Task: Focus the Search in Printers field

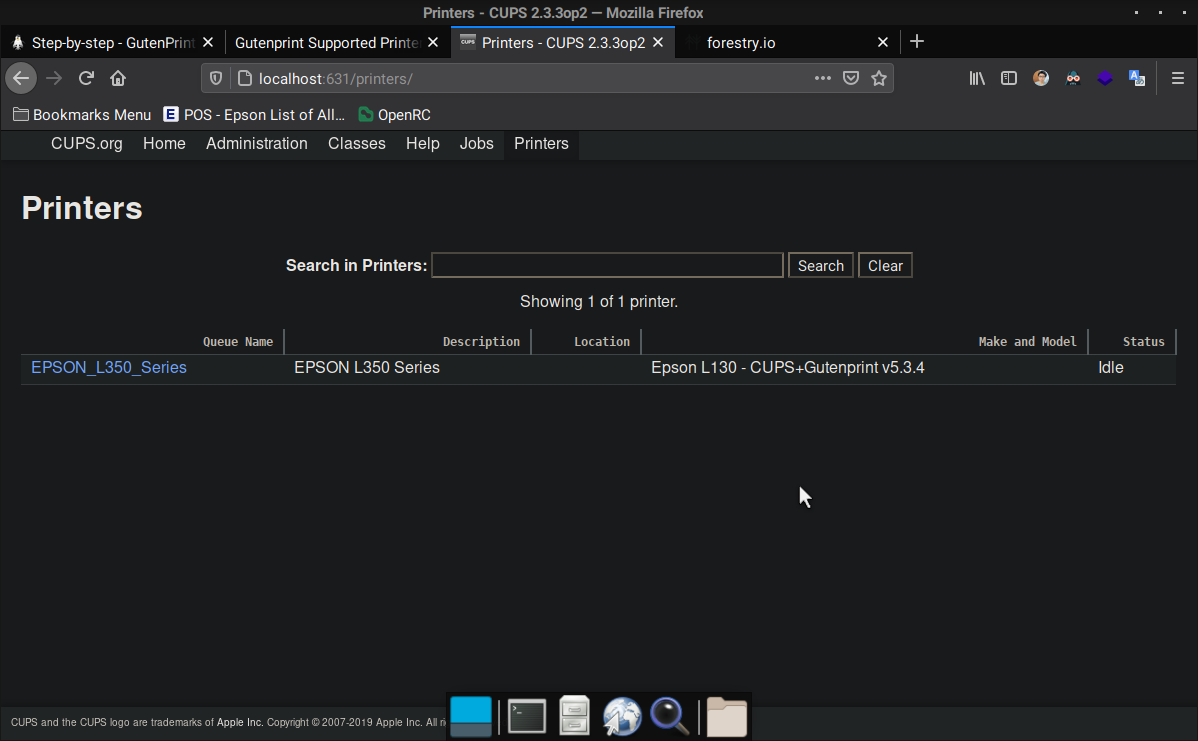Action: coord(607,265)
